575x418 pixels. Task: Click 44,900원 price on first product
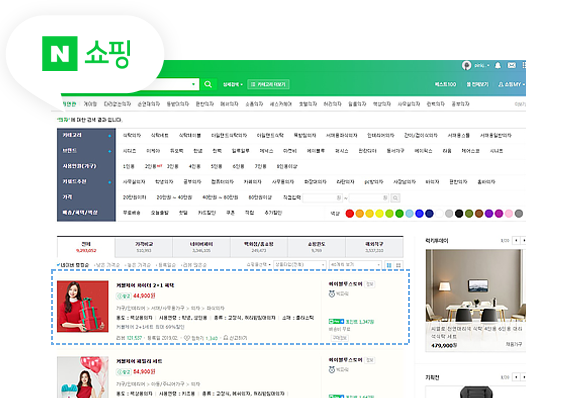[x=144, y=296]
